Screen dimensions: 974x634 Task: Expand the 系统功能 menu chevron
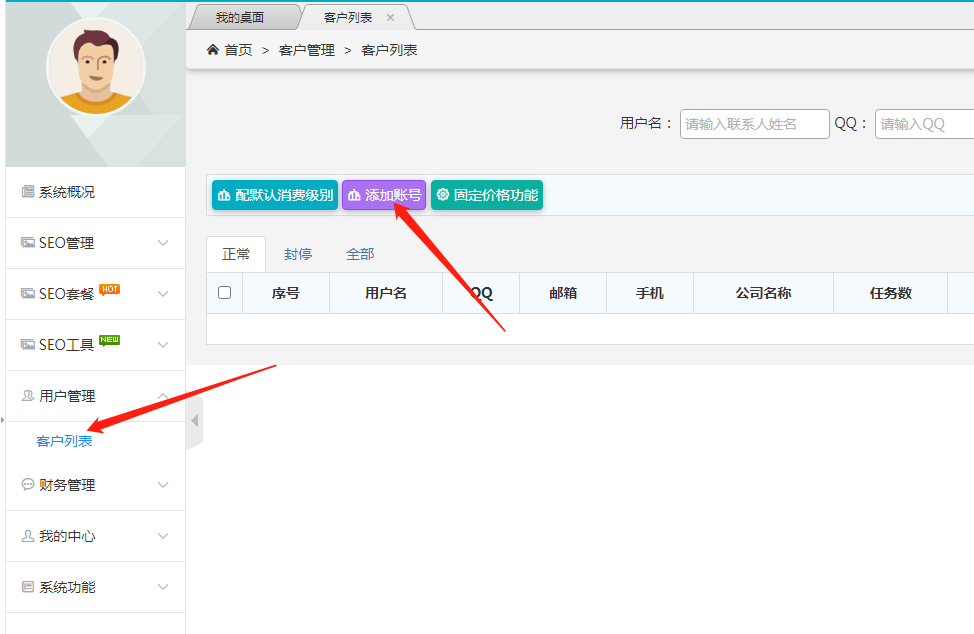point(163,587)
